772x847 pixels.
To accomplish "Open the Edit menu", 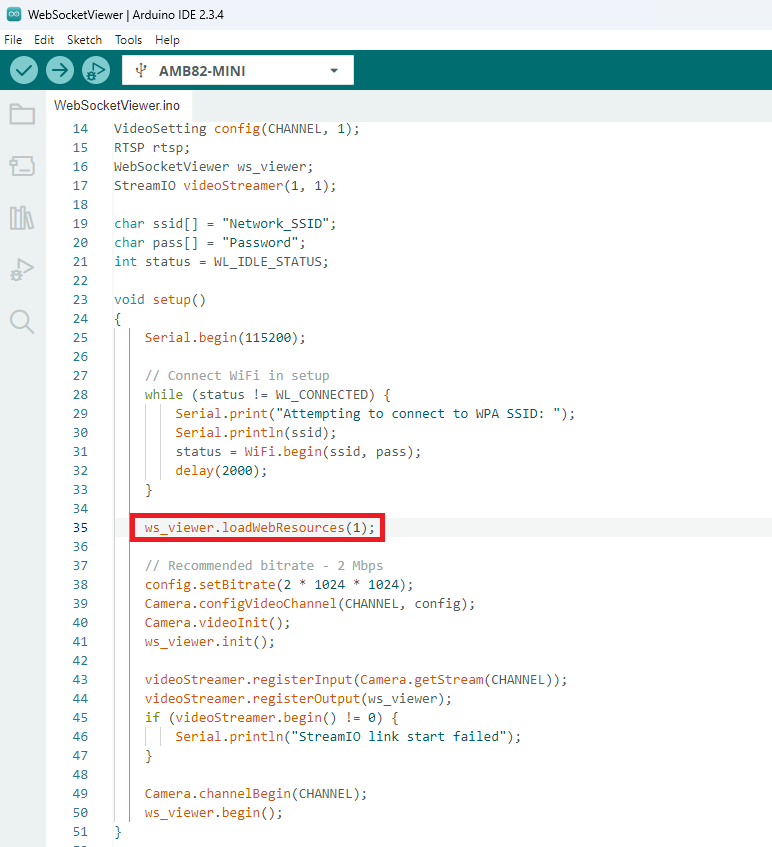I will (44, 40).
